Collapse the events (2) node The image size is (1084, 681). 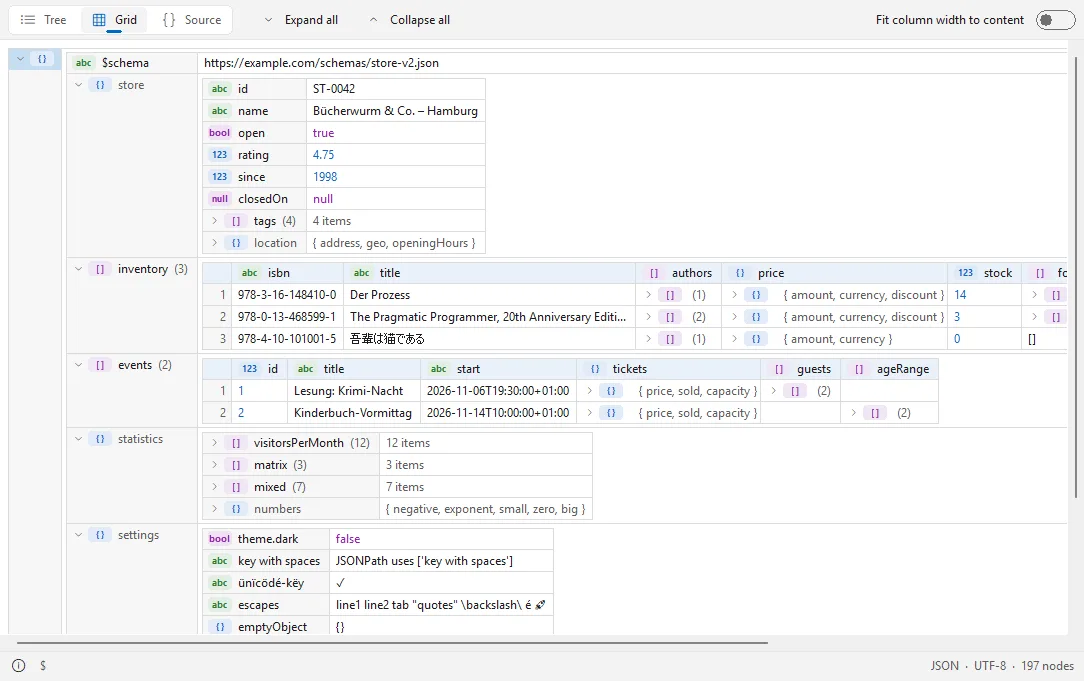78,365
